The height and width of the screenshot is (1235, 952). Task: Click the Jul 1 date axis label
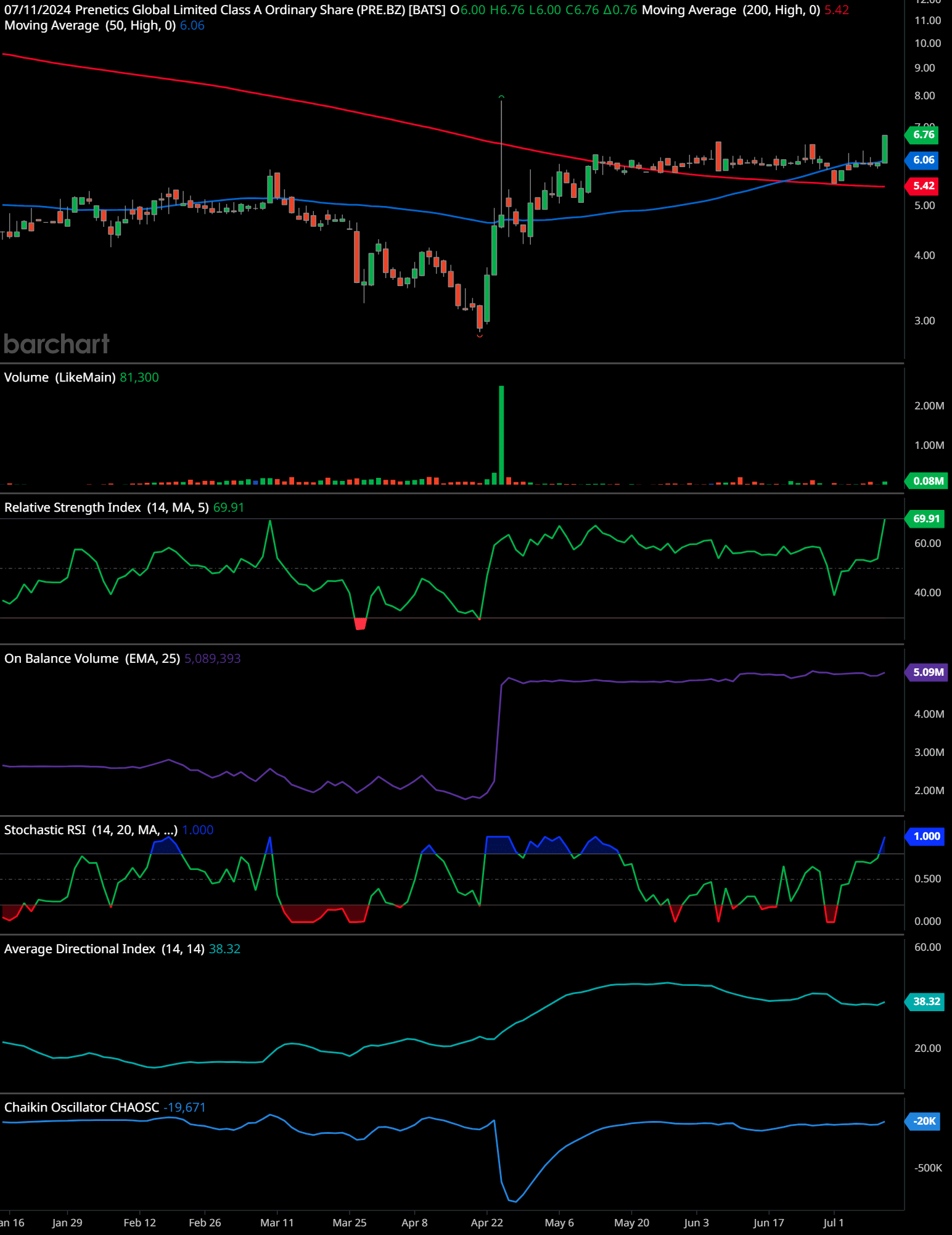(834, 1223)
